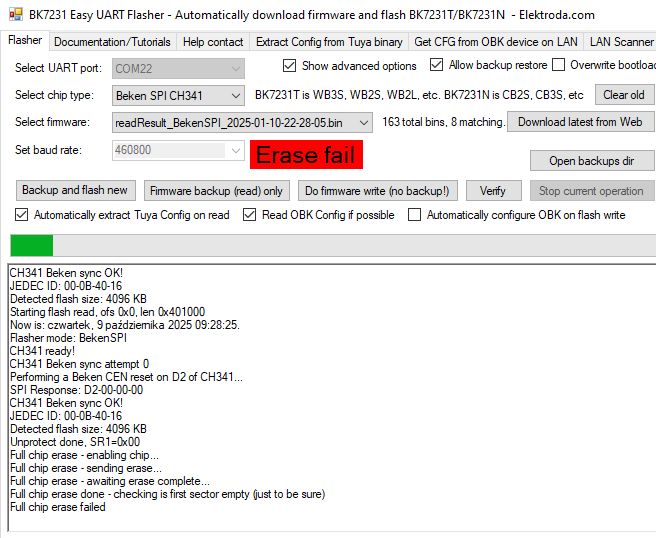This screenshot has height=538, width=656.
Task: Expand the baud rate 460800 dropdown
Action: [x=236, y=150]
